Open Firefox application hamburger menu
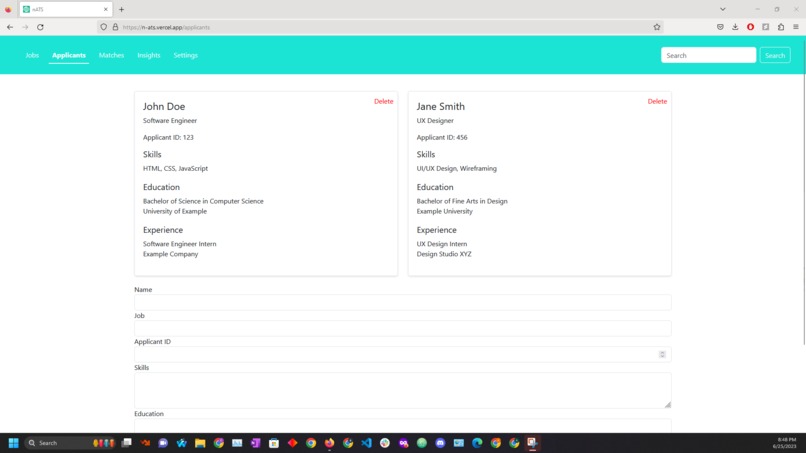 (796, 27)
